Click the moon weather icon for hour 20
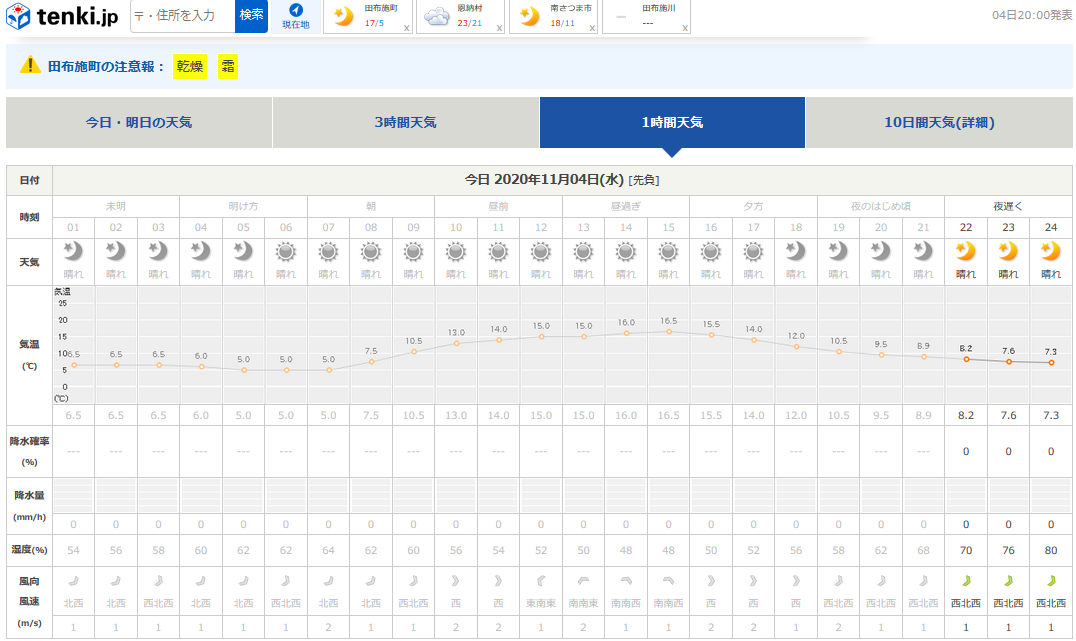Screen dimensions: 1076x641 click(881, 252)
